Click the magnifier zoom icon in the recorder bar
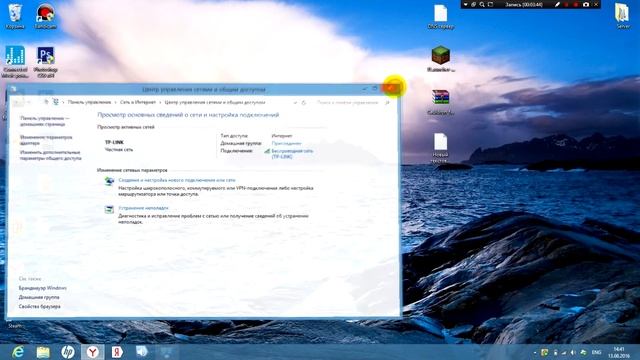This screenshot has height=360, width=640. [x=482, y=4]
